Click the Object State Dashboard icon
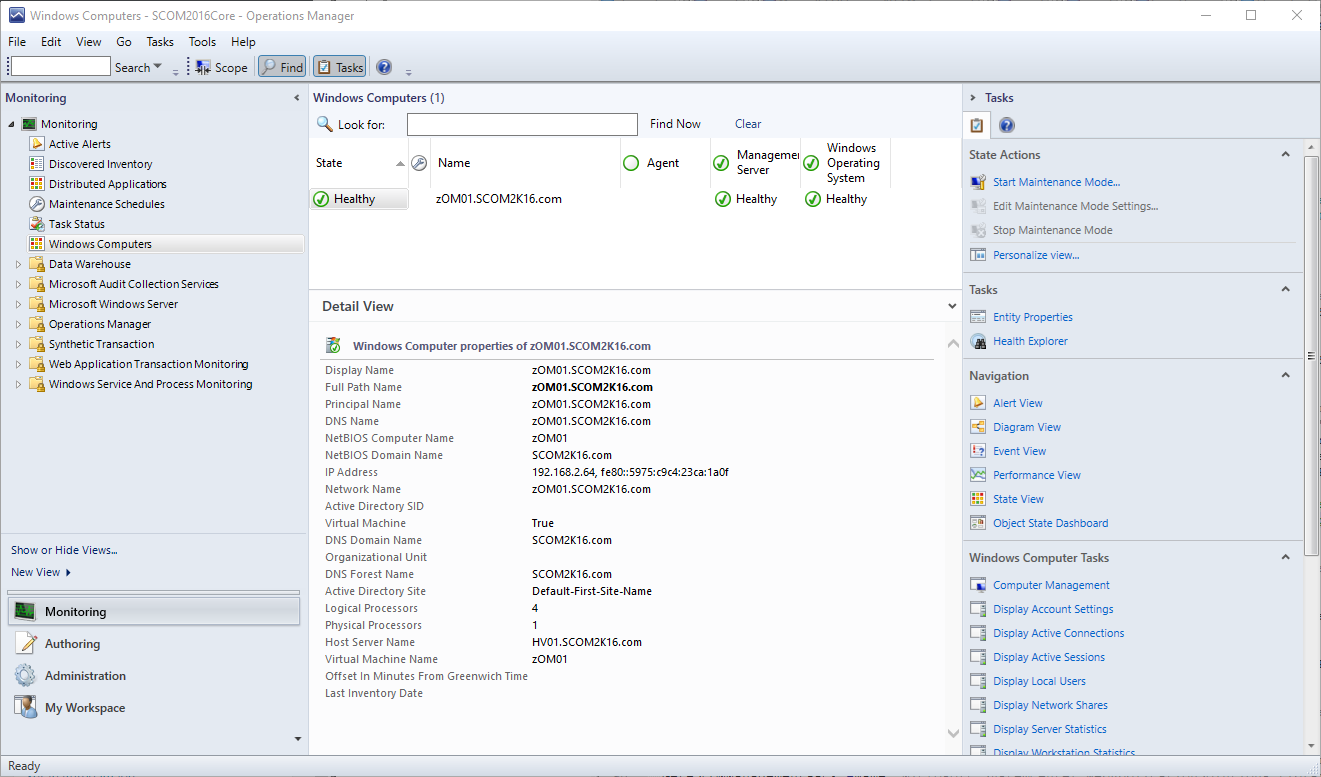 [x=978, y=523]
